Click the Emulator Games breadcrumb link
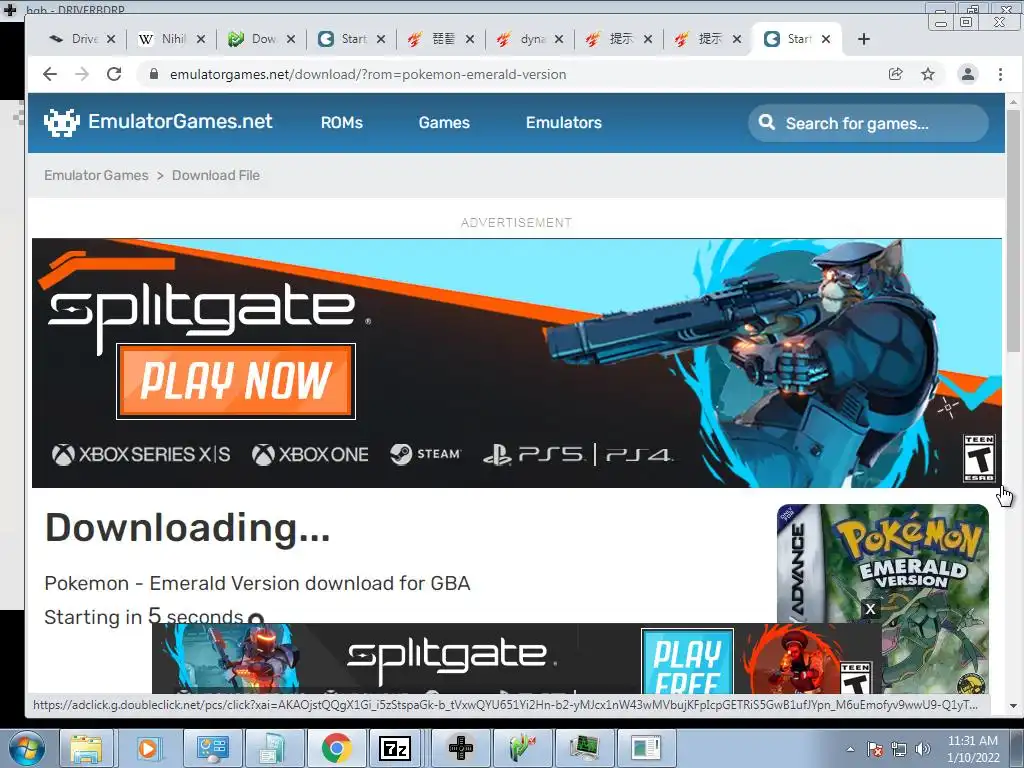This screenshot has height=768, width=1024. pos(96,175)
